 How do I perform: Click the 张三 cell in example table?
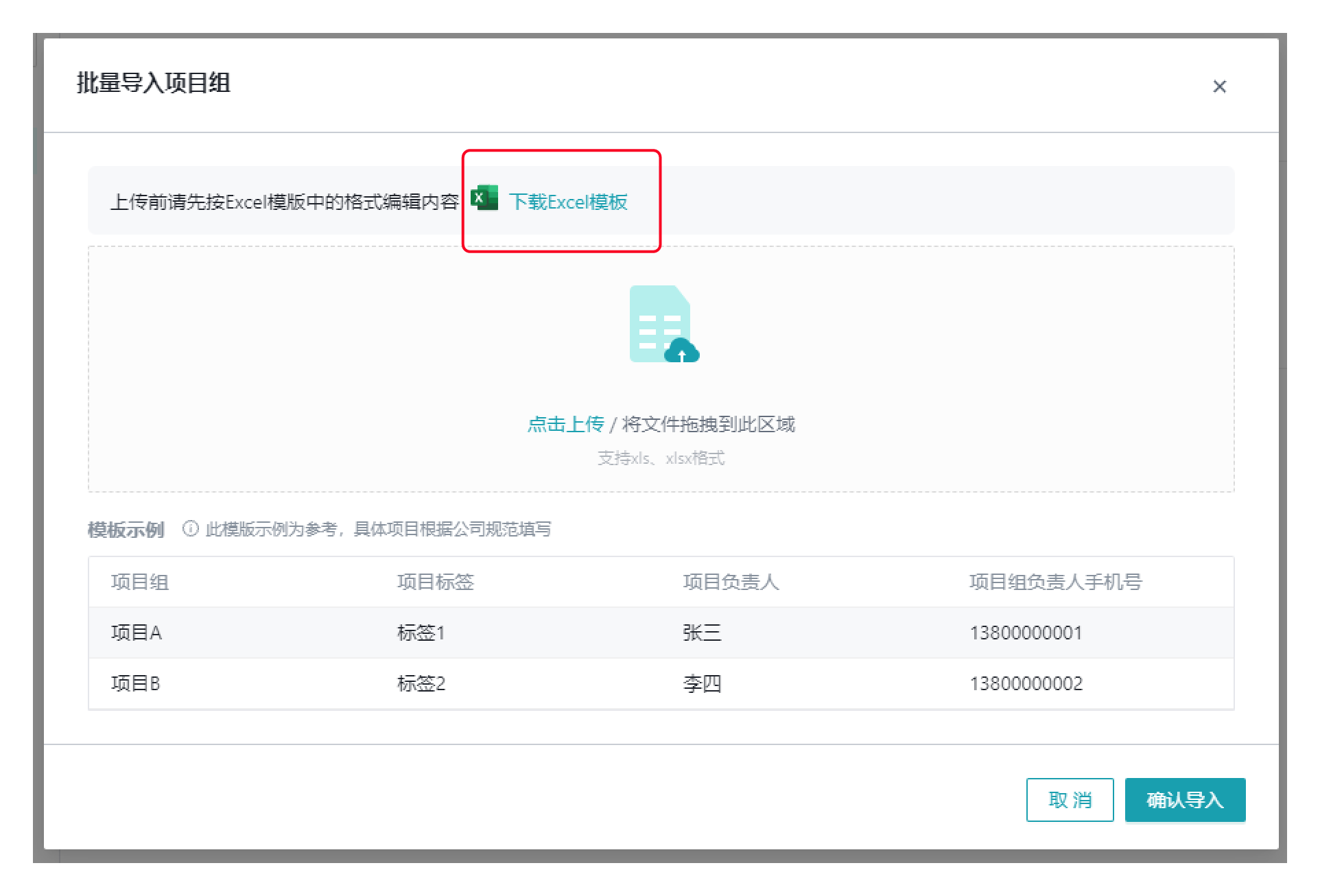702,633
